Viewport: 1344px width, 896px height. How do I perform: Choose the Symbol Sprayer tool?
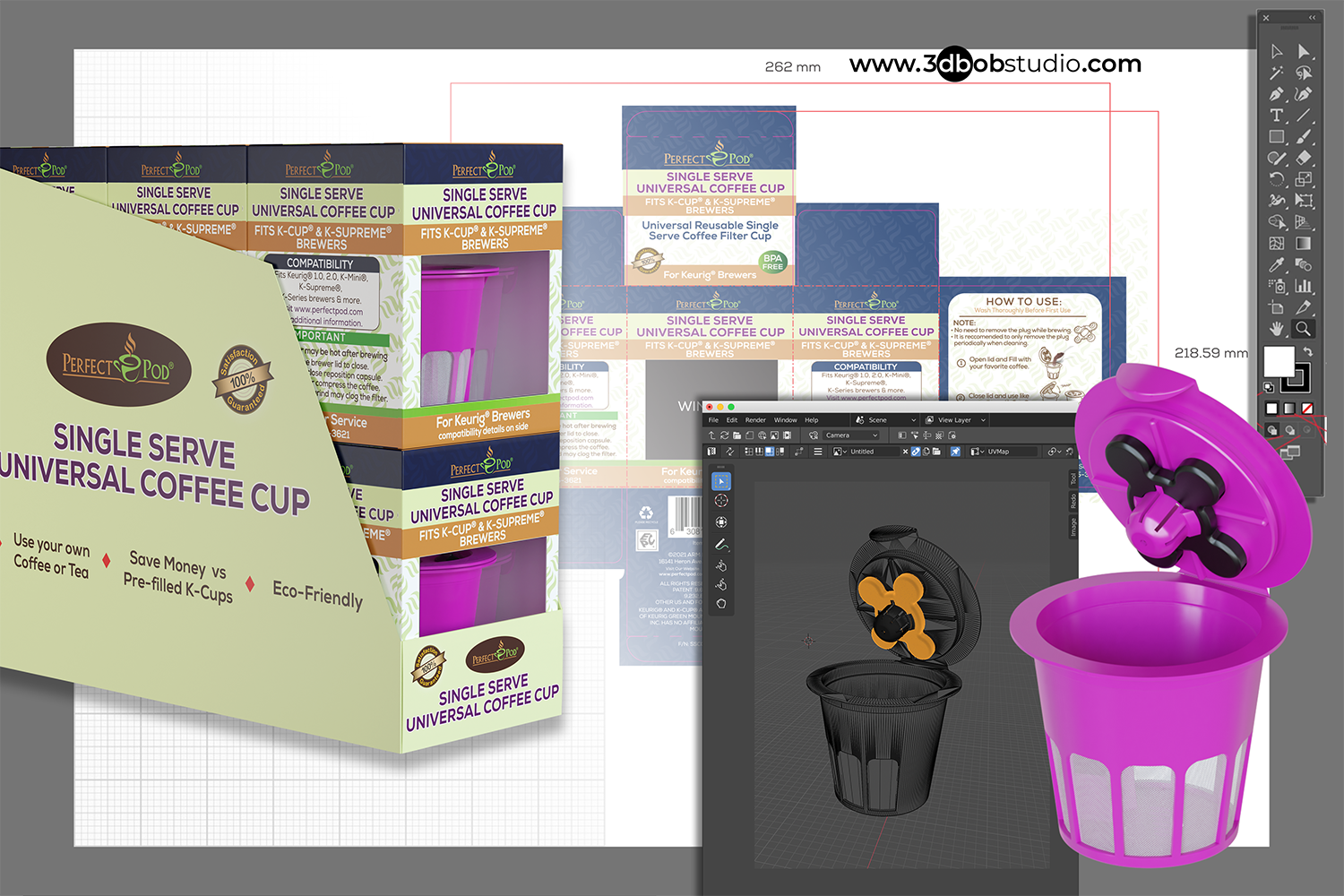click(x=1275, y=286)
